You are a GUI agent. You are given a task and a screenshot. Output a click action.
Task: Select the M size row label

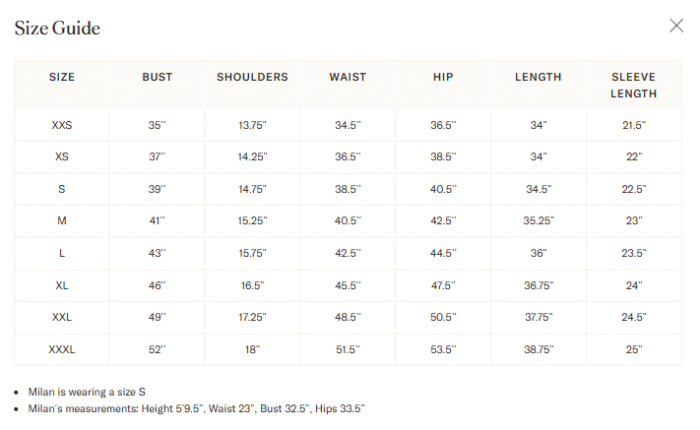tap(62, 221)
